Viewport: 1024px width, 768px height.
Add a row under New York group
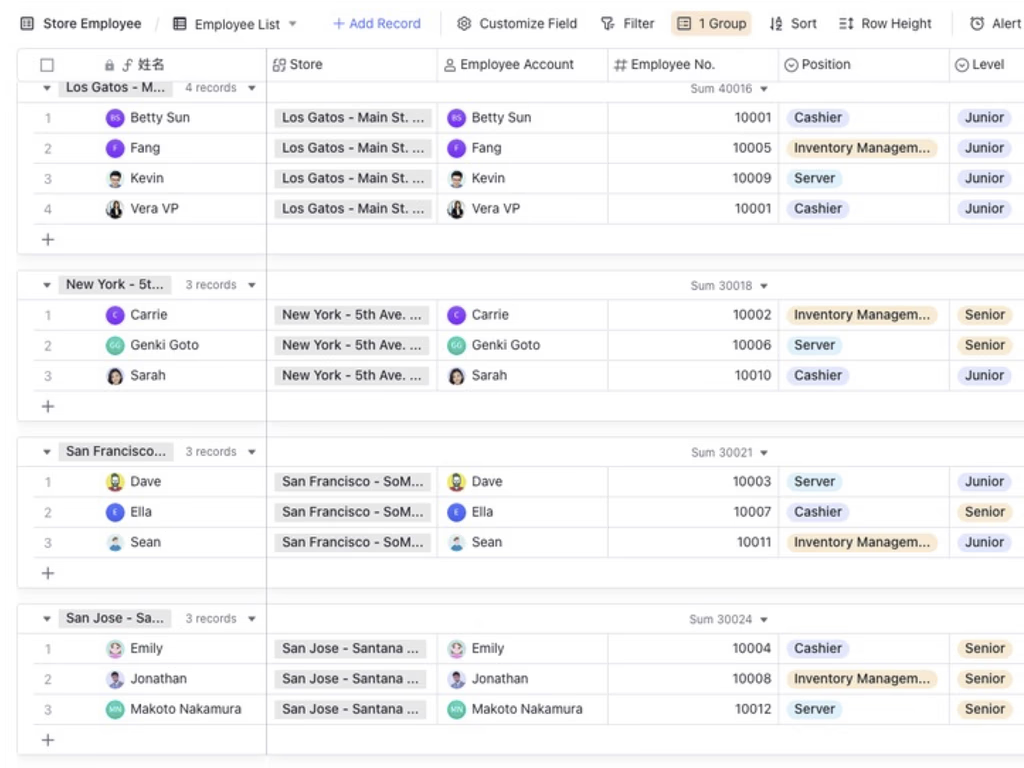48,406
